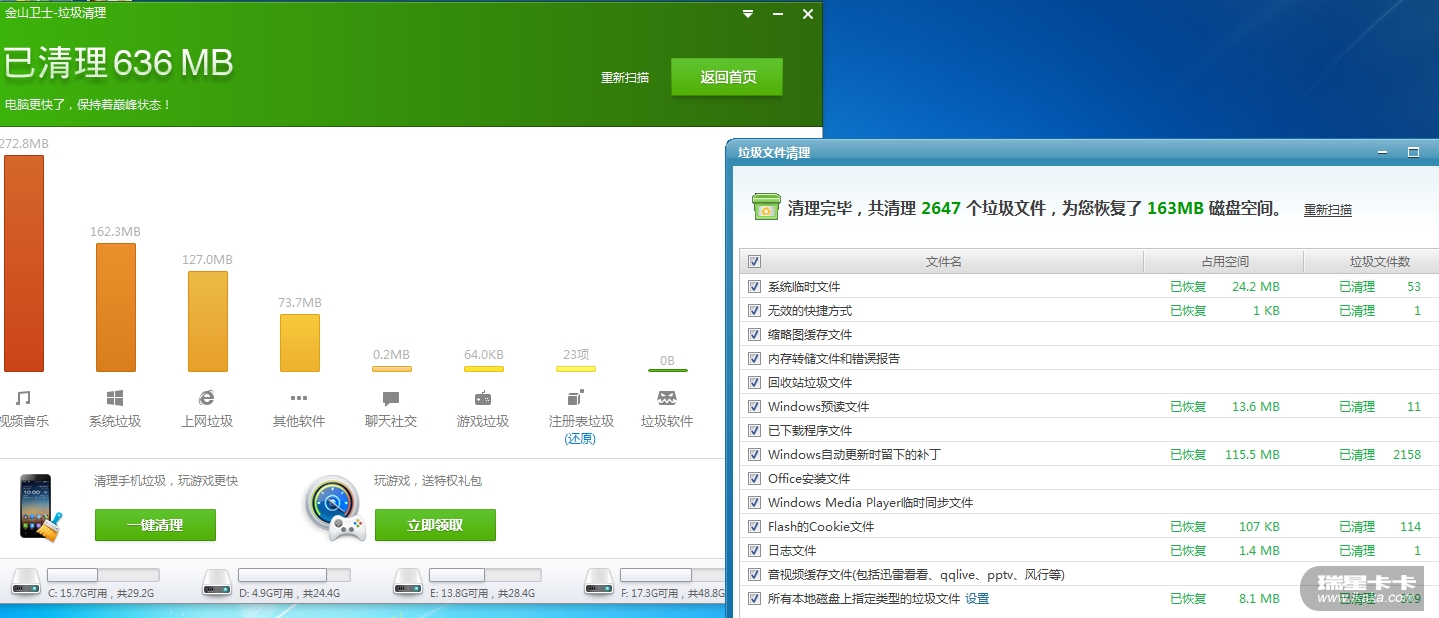Click the Windows logo system junk icon
Screen dimensions: 1439x618
(x=115, y=398)
